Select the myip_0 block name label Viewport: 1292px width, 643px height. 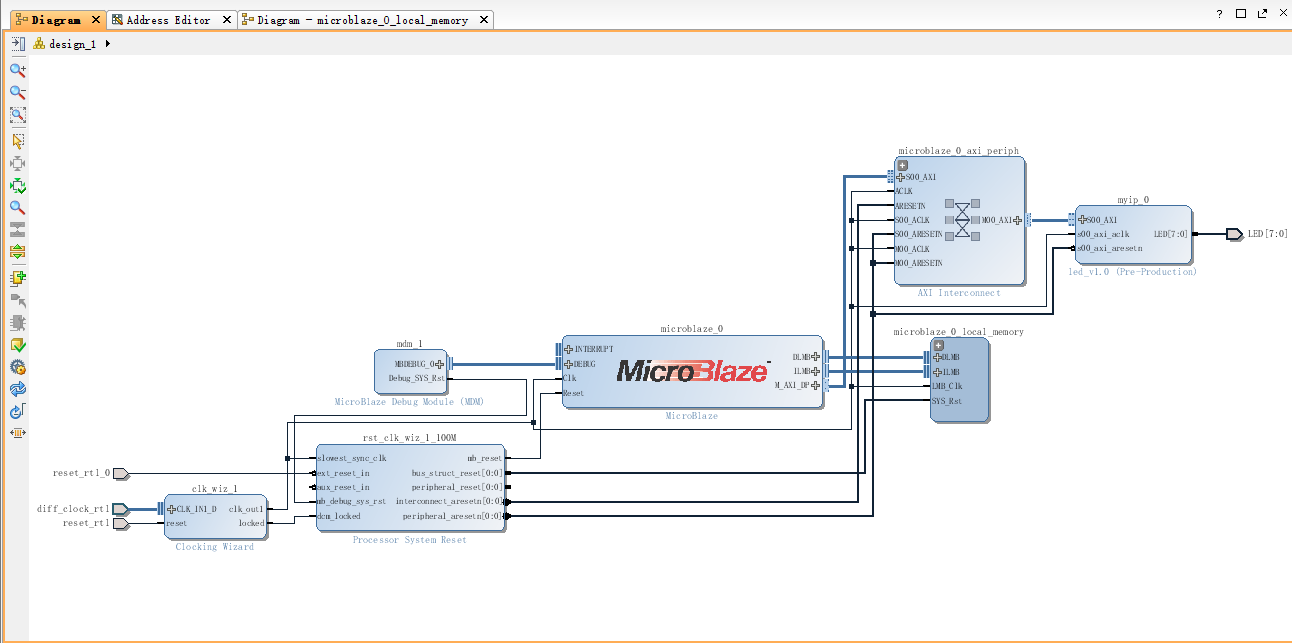click(x=1133, y=200)
